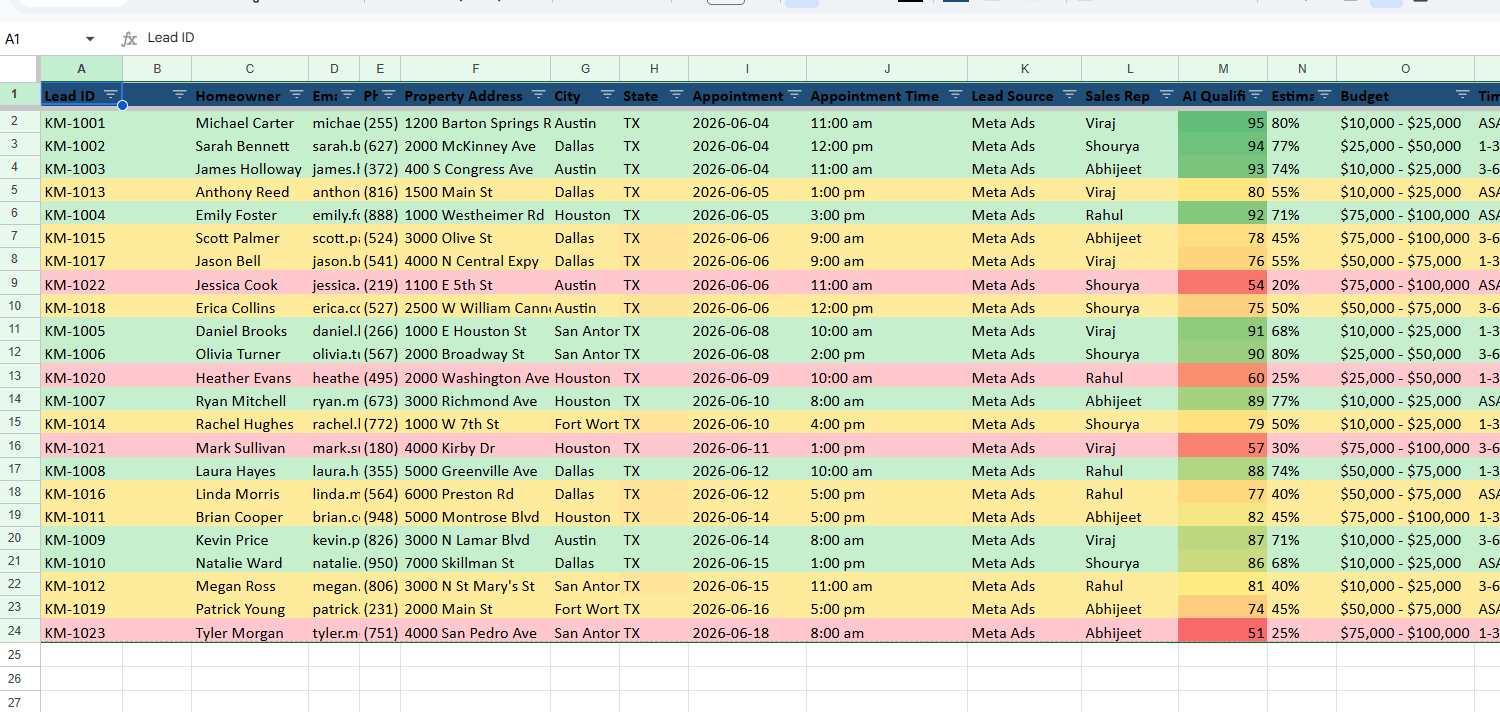Click sales rep Rahul in Emily Foster row
Viewport: 1500px width, 712px height.
(x=1130, y=215)
